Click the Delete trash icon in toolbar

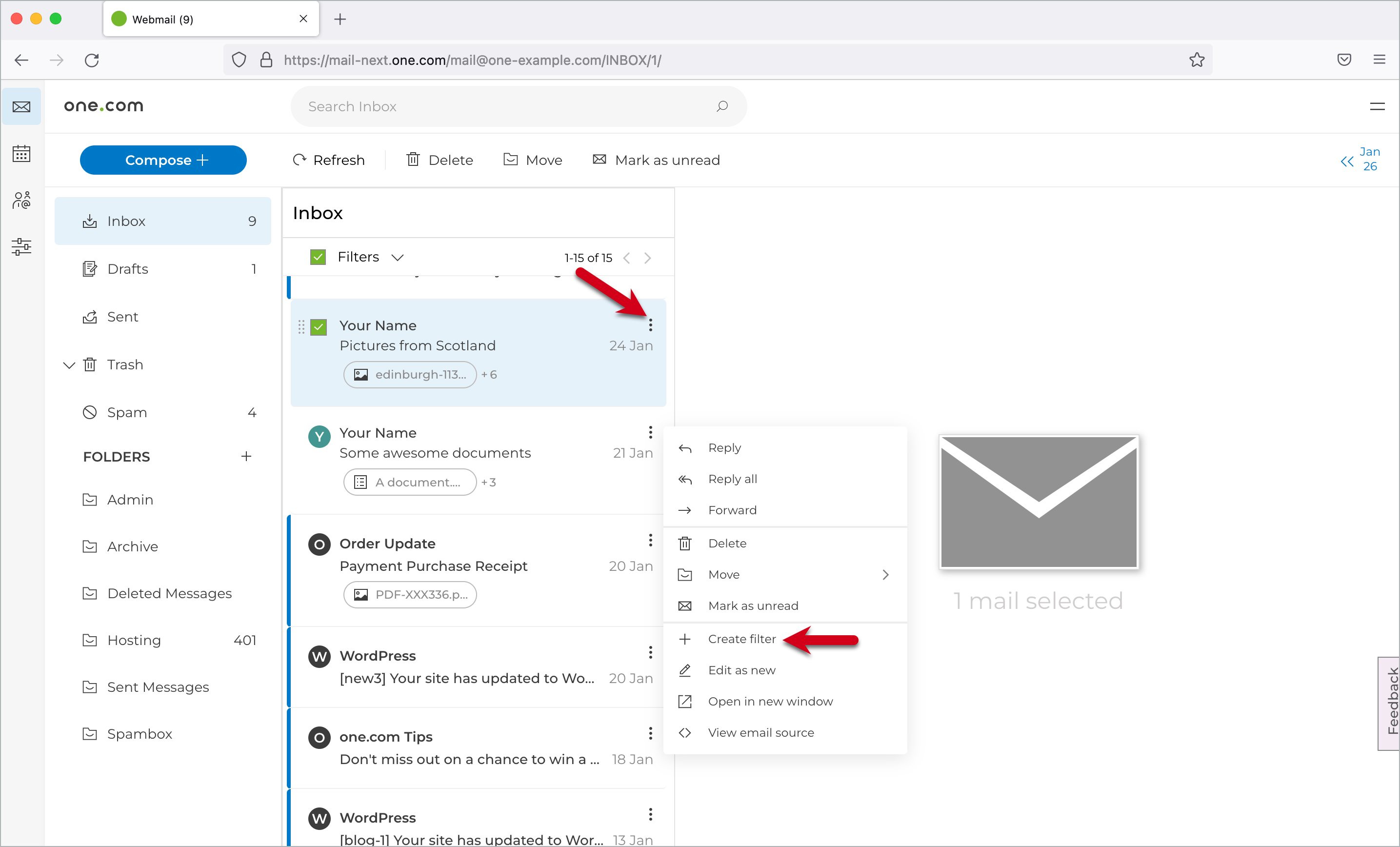coord(413,160)
